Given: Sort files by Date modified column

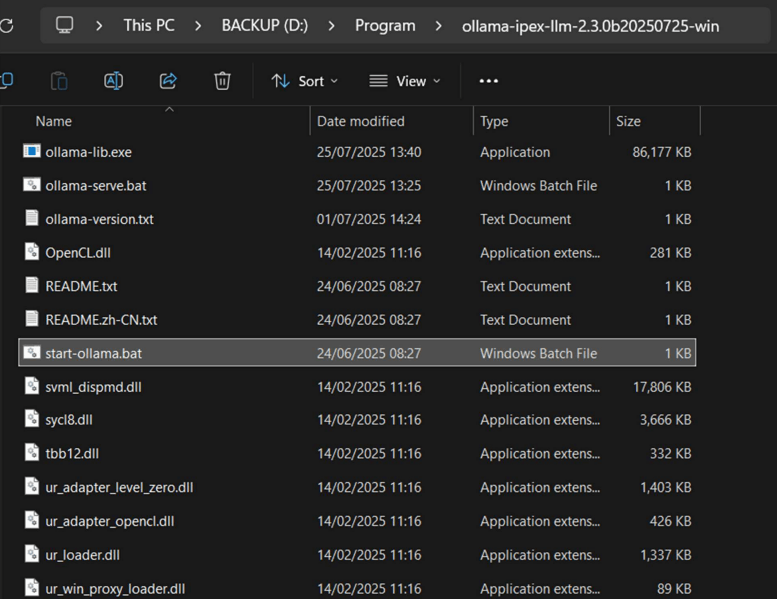Looking at the screenshot, I should click(x=361, y=121).
